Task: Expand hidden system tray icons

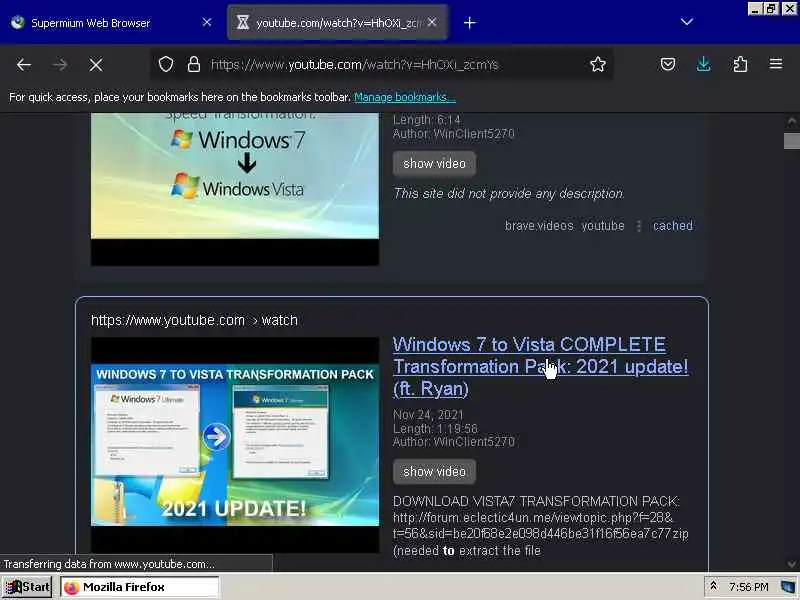Action: tap(713, 586)
